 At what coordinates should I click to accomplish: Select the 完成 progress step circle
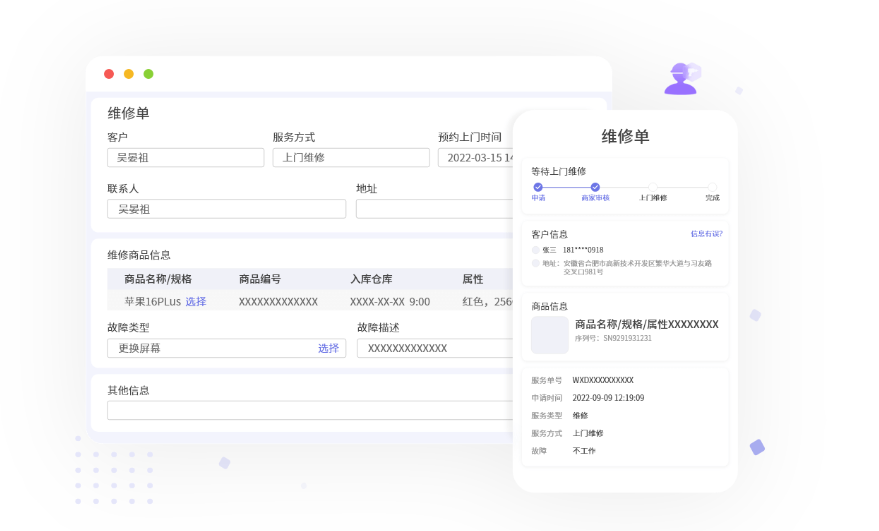tap(711, 187)
